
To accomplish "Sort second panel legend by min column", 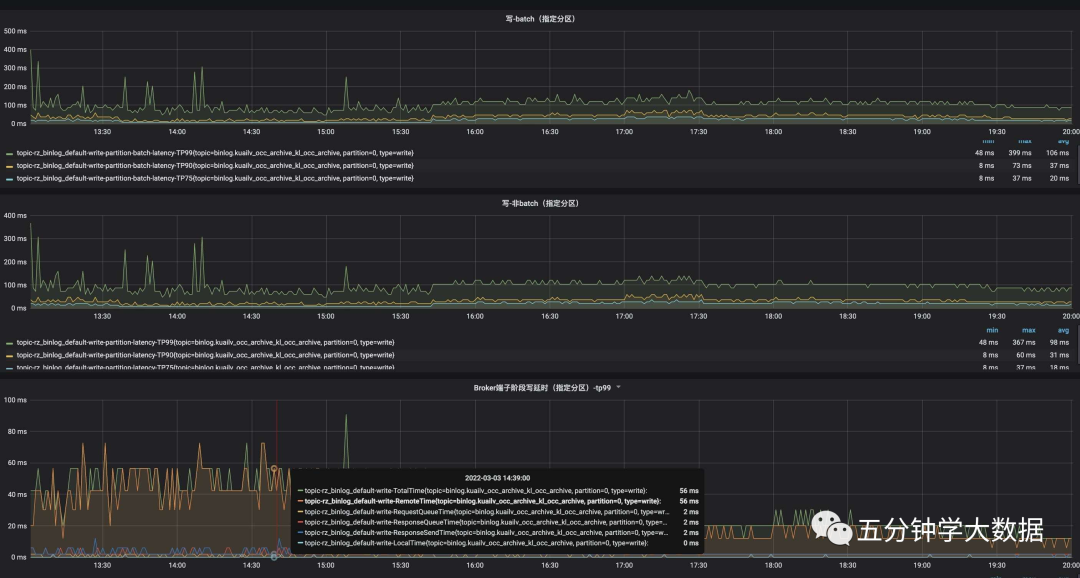I will coord(992,330).
